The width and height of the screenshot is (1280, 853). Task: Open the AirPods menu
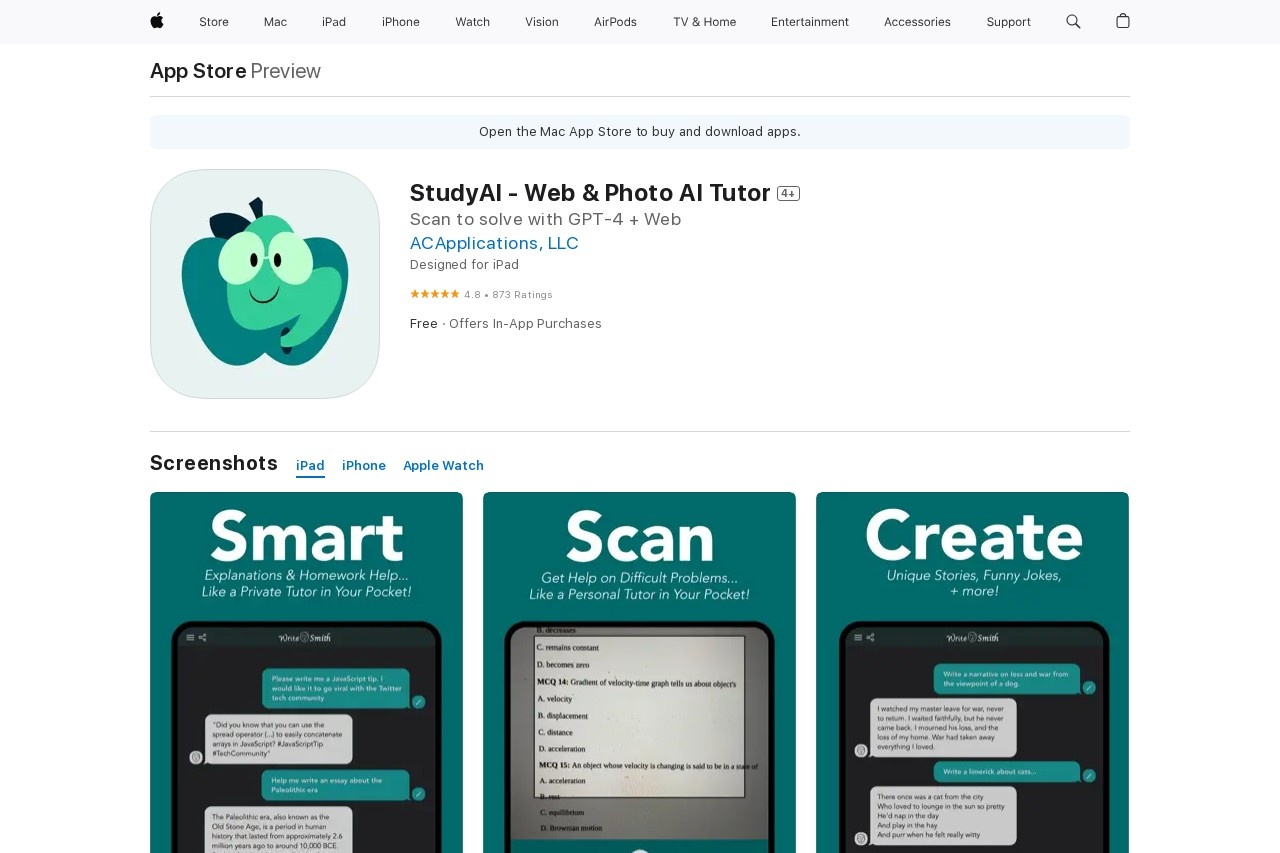click(615, 22)
